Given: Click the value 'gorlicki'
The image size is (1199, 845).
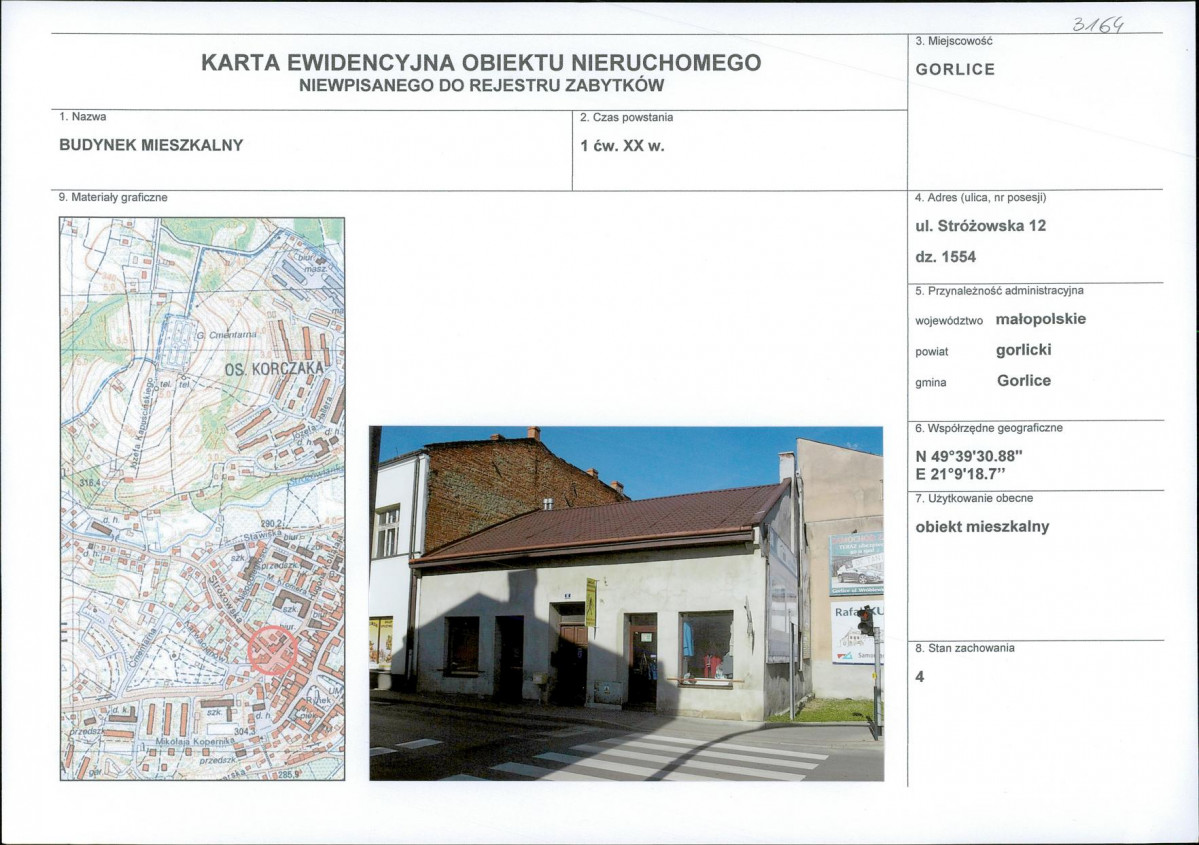Looking at the screenshot, I should (x=1023, y=350).
